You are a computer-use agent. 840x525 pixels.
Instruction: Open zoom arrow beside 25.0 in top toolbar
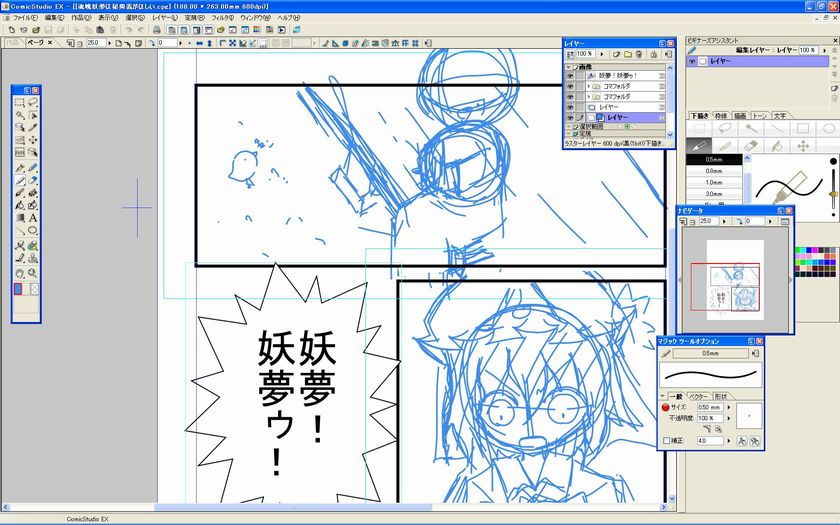tap(109, 43)
